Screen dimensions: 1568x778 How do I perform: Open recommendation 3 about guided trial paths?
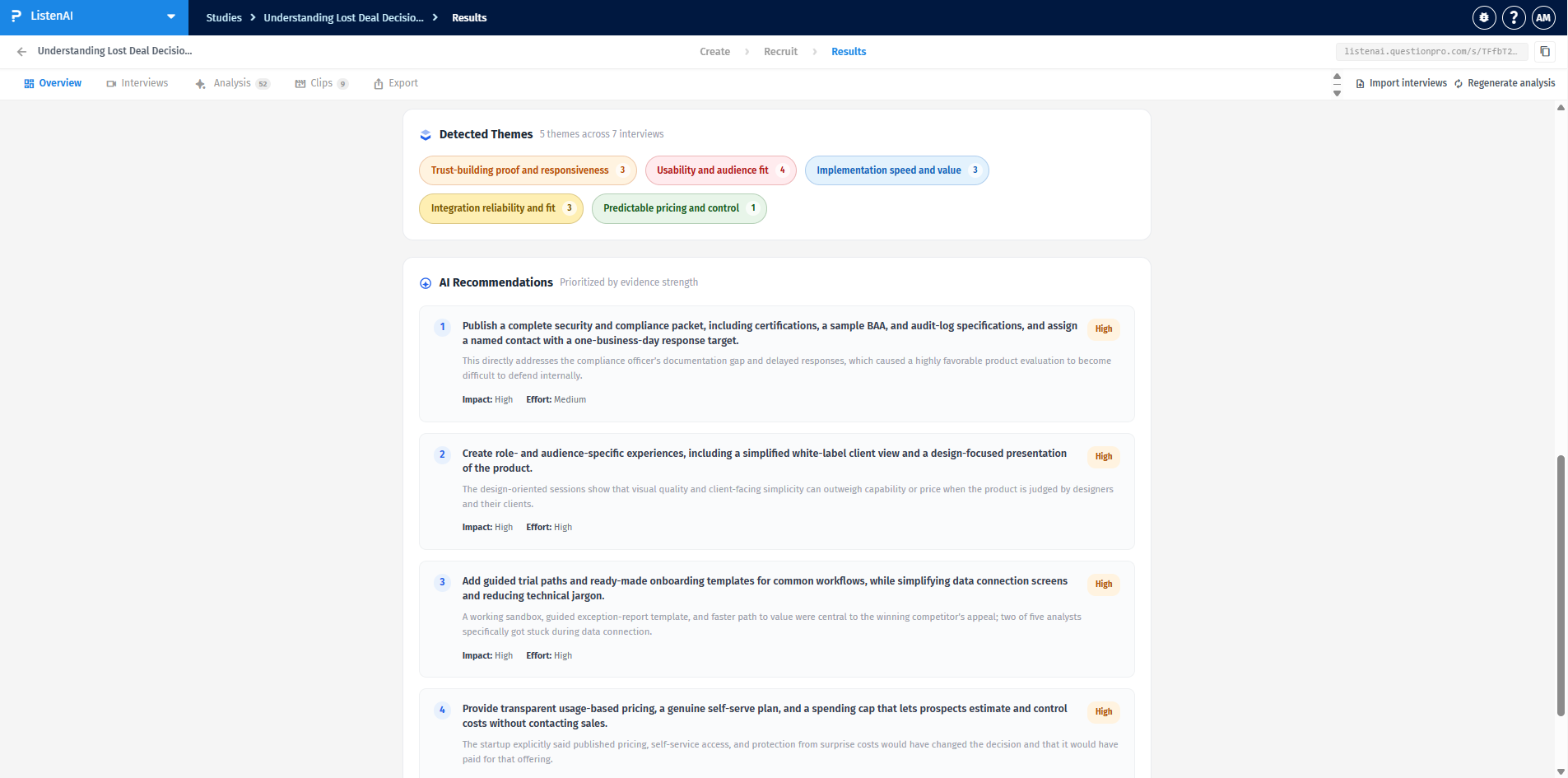point(776,619)
